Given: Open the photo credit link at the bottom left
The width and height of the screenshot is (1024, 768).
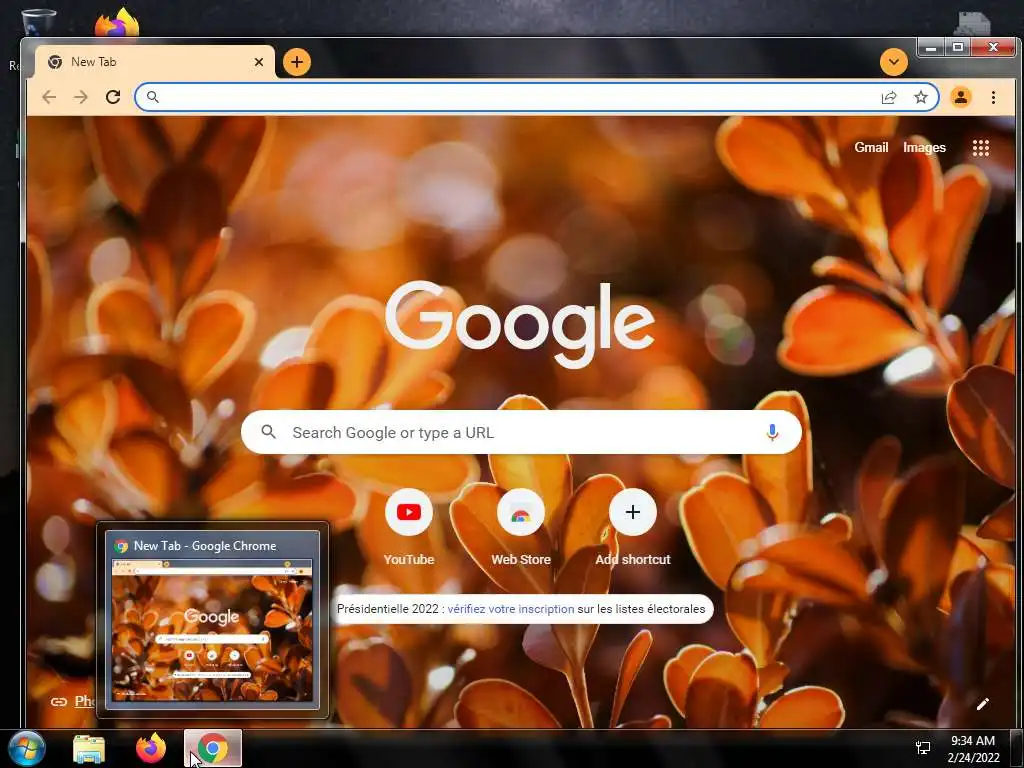Looking at the screenshot, I should coord(84,701).
